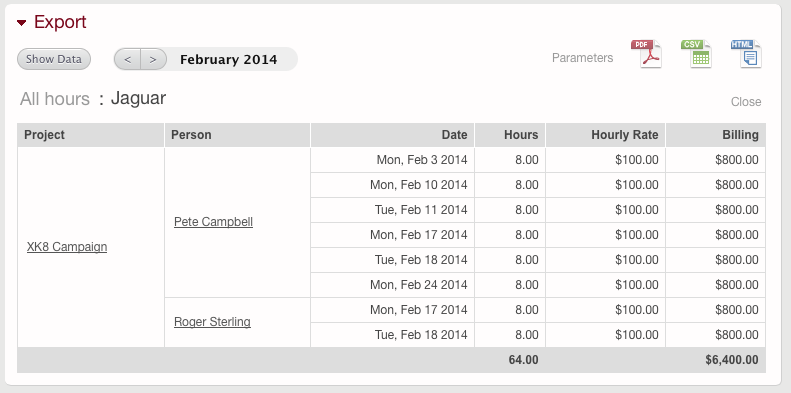Sort by the Date column header

392,135
